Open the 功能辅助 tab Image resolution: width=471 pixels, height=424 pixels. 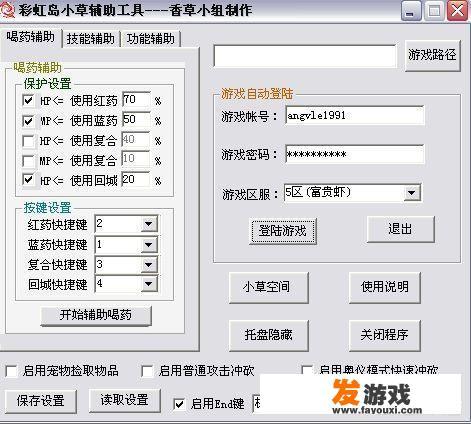tap(151, 39)
